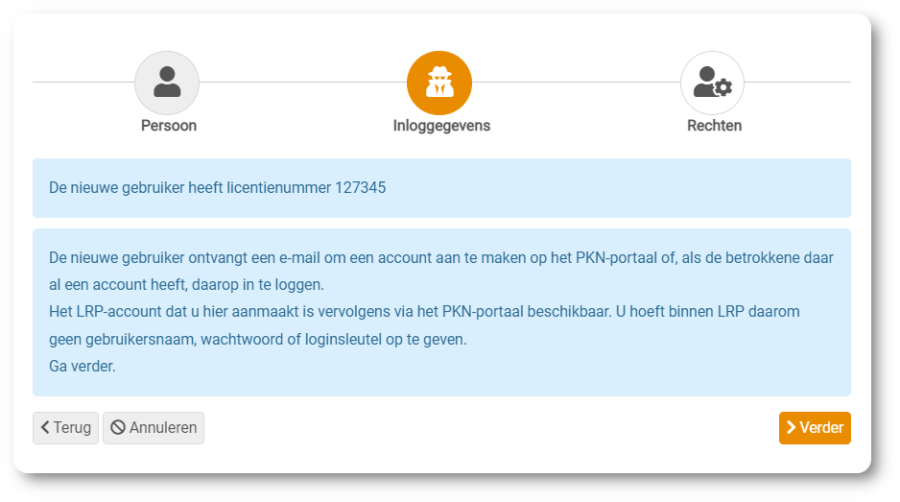This screenshot has height=502, width=900.
Task: Select the Persoon step person icon
Action: (167, 83)
